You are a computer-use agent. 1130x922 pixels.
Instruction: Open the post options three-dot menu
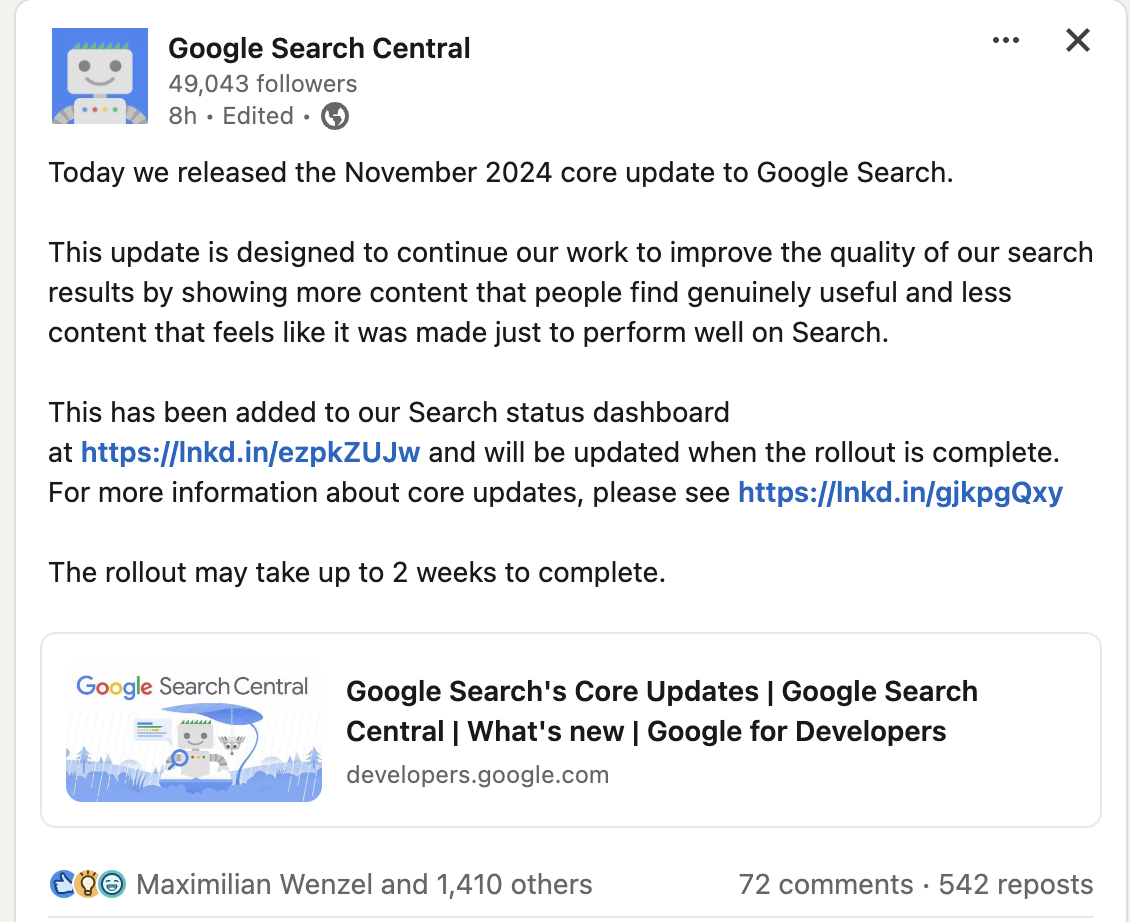tap(1006, 40)
